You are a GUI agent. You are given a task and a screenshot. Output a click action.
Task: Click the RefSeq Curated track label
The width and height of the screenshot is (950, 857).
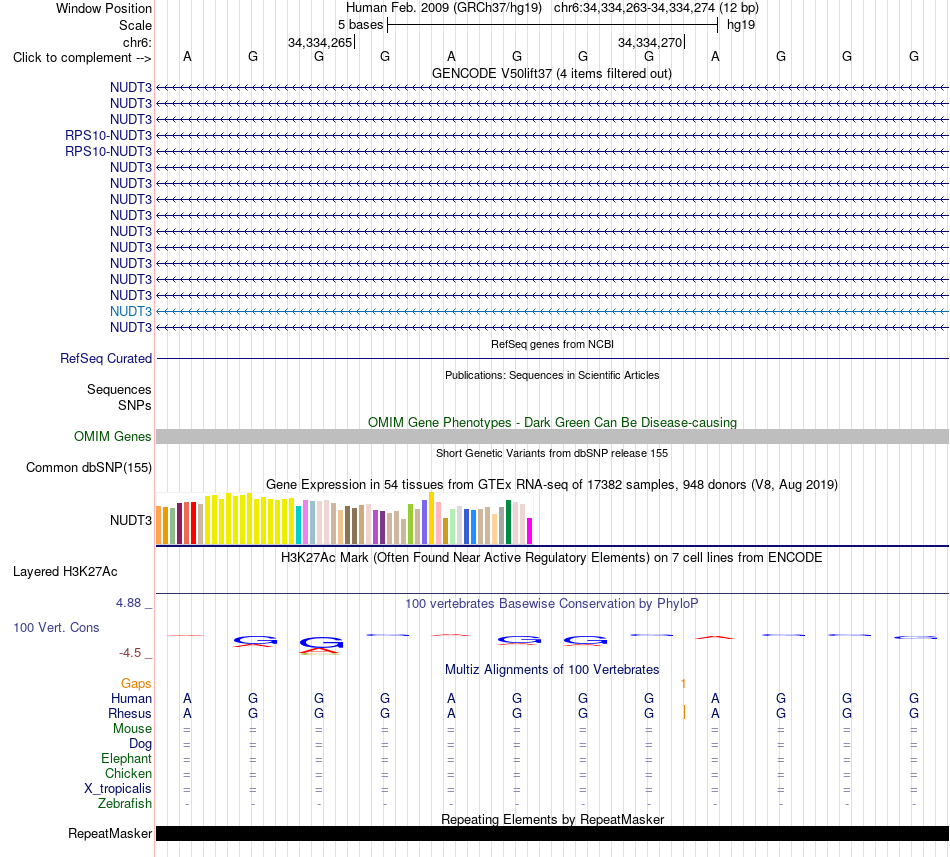click(x=106, y=359)
